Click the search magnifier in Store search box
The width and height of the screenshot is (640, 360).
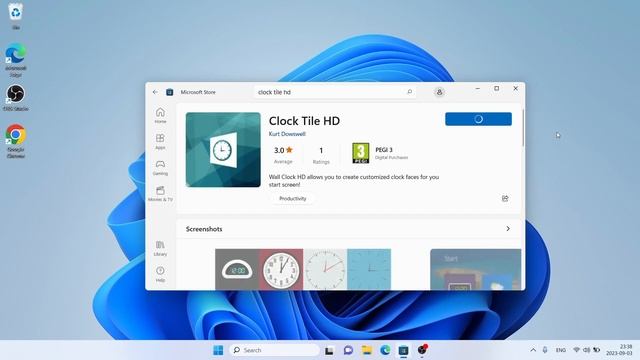click(x=409, y=92)
